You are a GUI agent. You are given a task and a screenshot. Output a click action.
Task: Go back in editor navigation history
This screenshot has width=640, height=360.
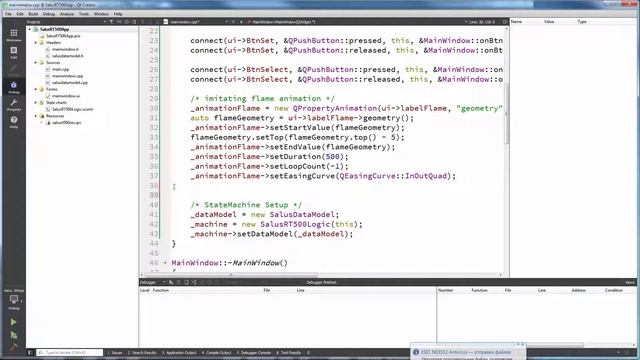(143, 22)
